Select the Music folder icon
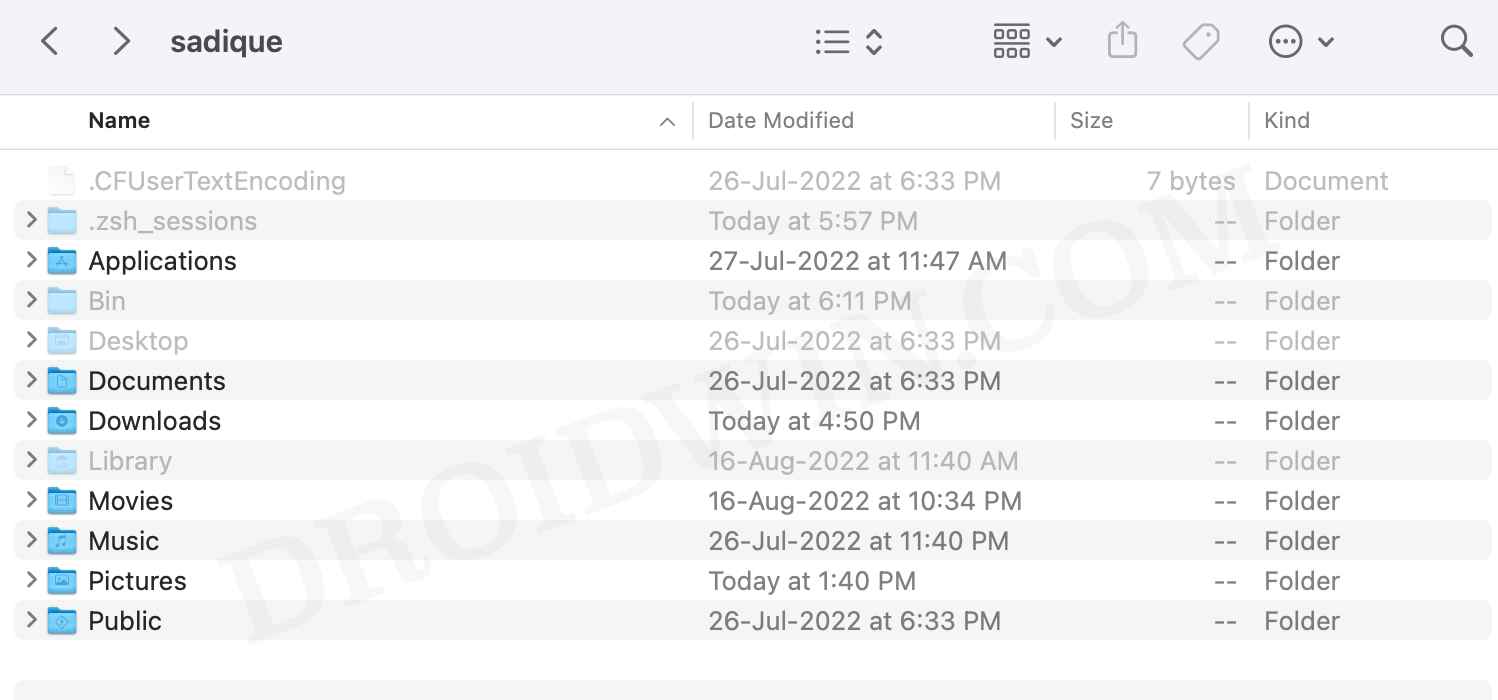 click(62, 541)
